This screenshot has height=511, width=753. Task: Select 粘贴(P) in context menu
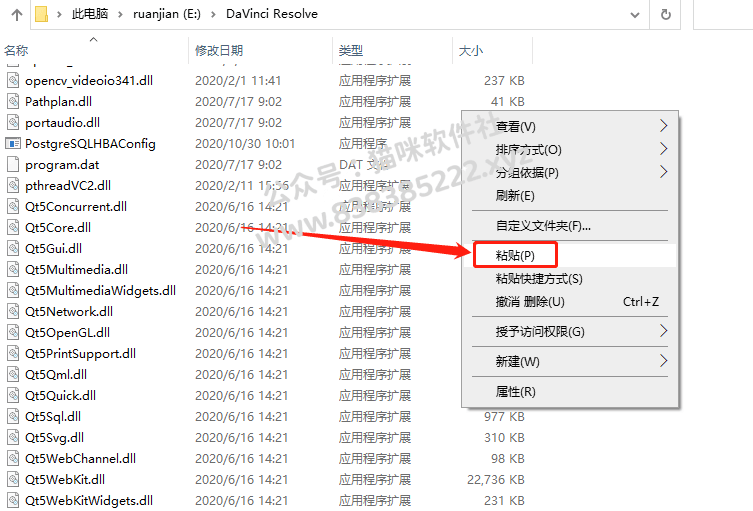(x=570, y=256)
